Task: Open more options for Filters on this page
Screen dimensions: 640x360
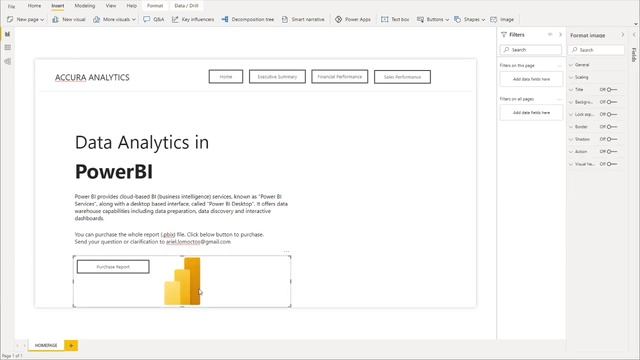Action: pyautogui.click(x=560, y=65)
